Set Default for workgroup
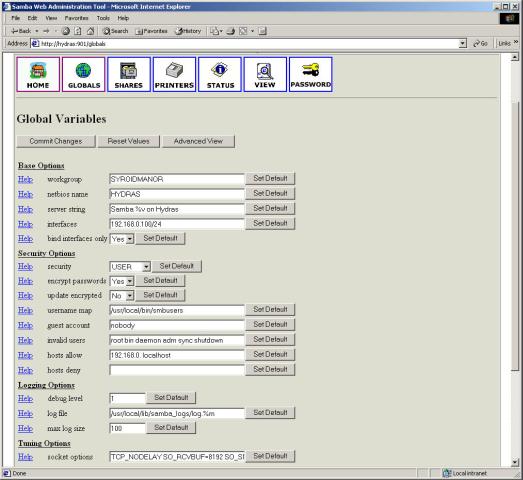523x480 pixels. 270,178
